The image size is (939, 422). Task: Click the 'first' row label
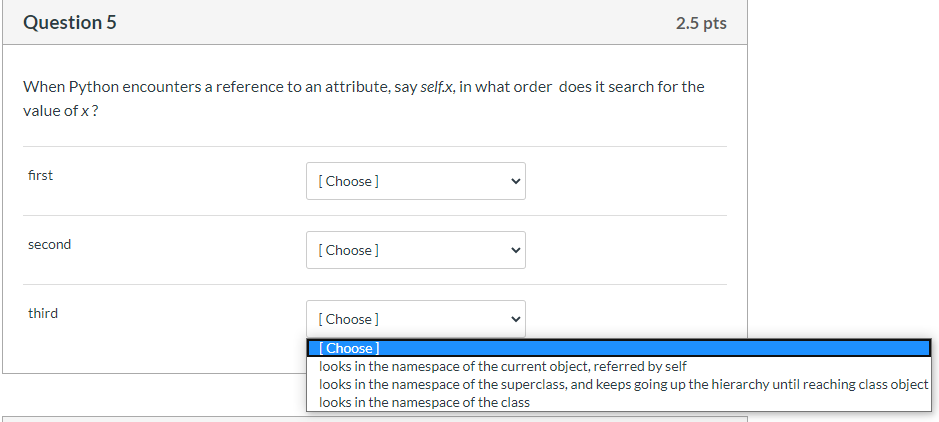click(x=41, y=175)
